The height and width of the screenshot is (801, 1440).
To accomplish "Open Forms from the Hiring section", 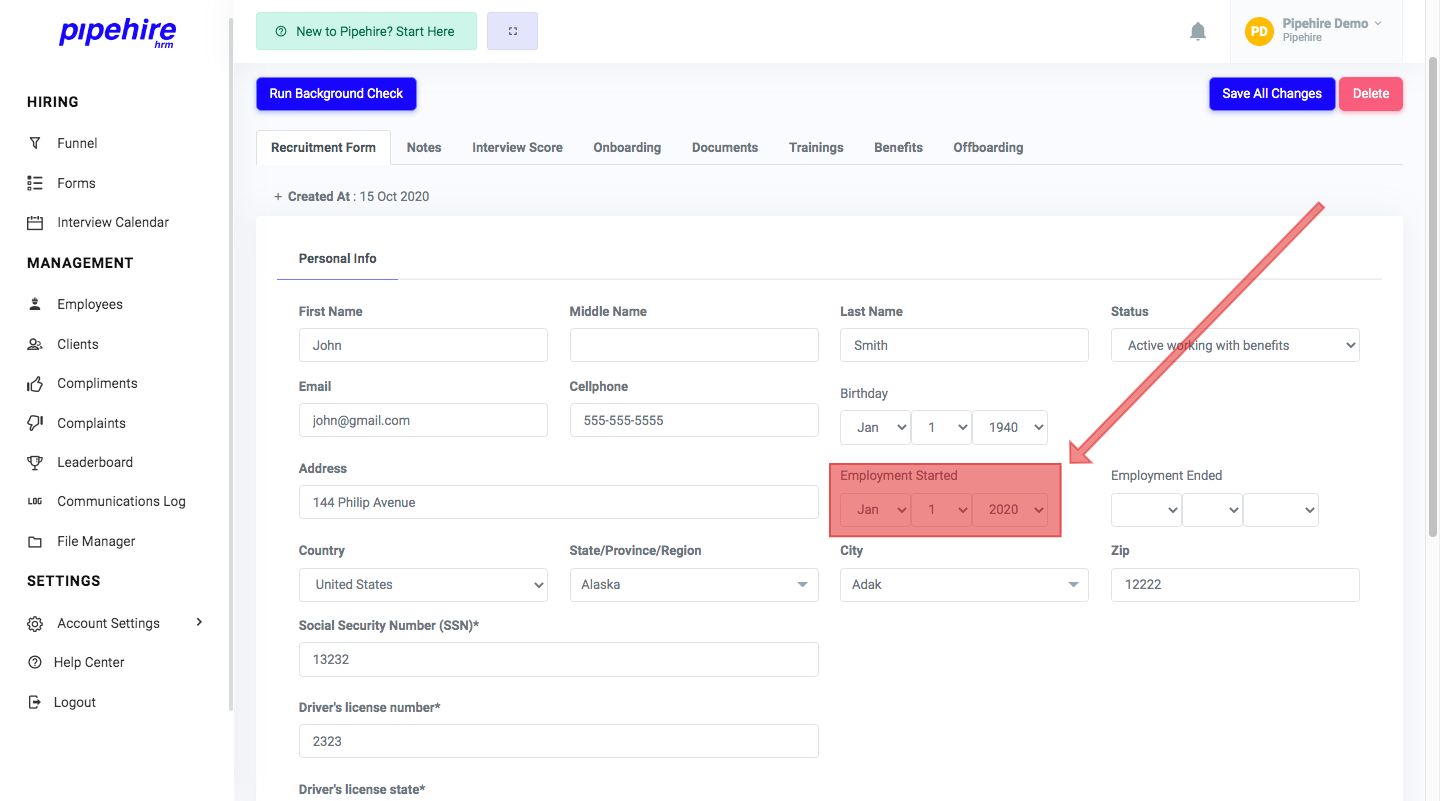I will (x=37, y=183).
